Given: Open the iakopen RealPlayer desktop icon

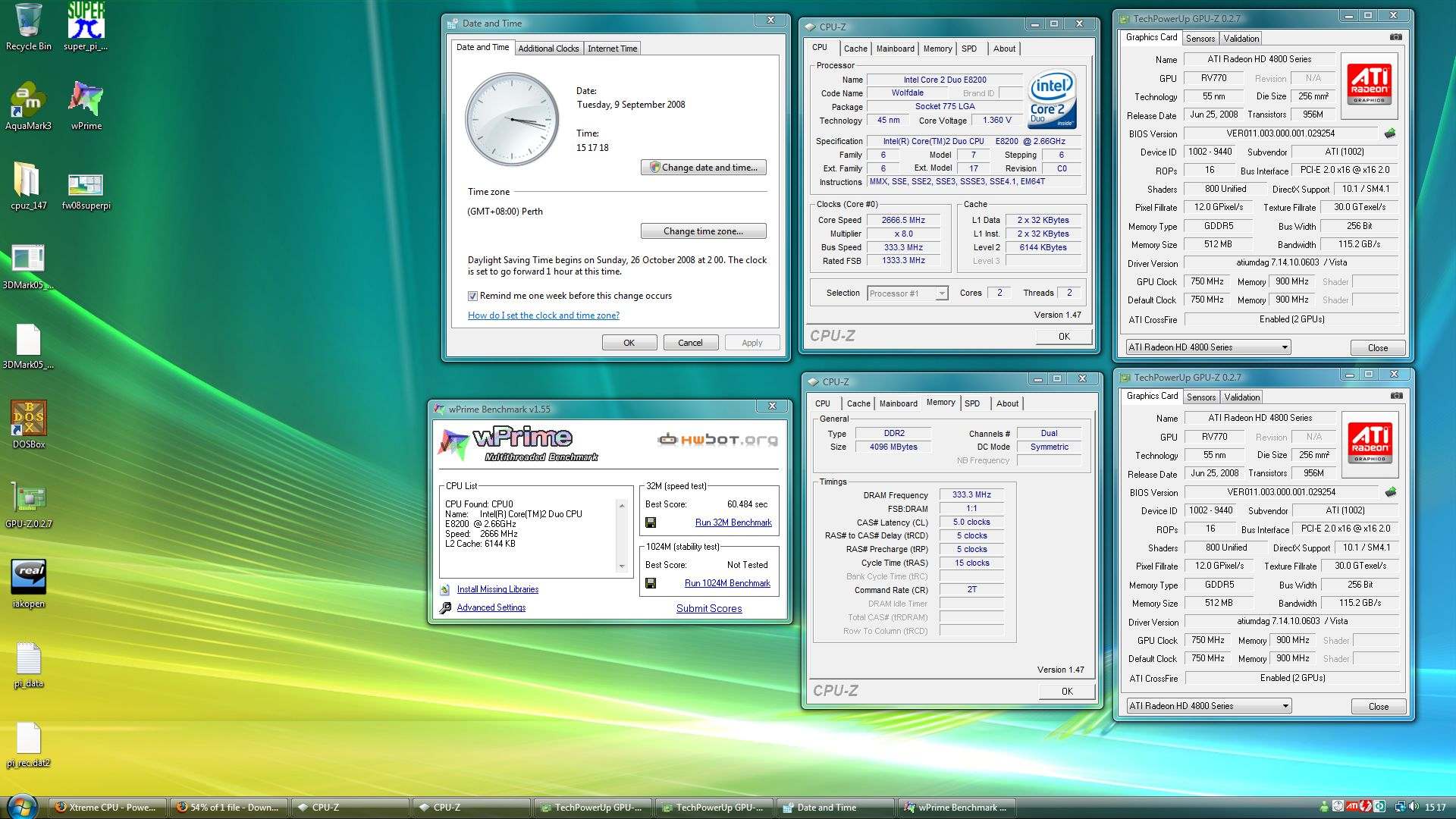Looking at the screenshot, I should coord(29,584).
